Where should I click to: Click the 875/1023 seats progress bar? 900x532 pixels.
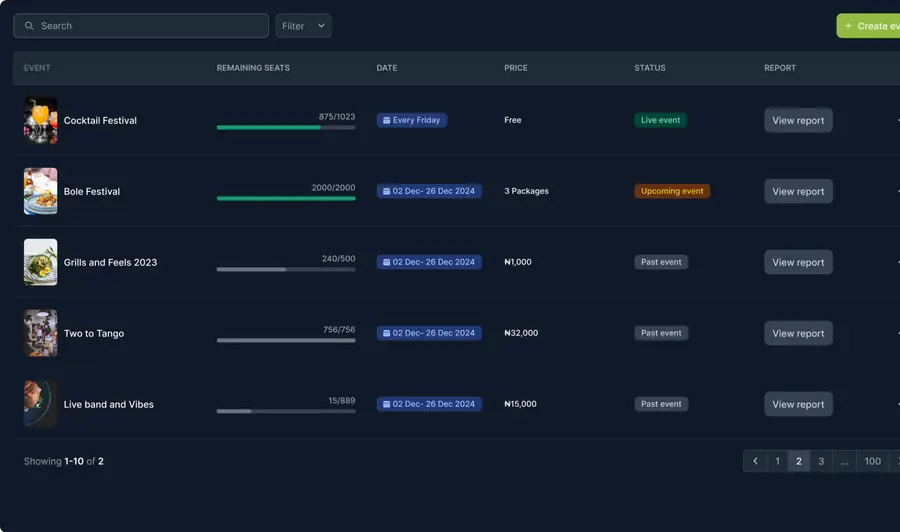point(286,127)
